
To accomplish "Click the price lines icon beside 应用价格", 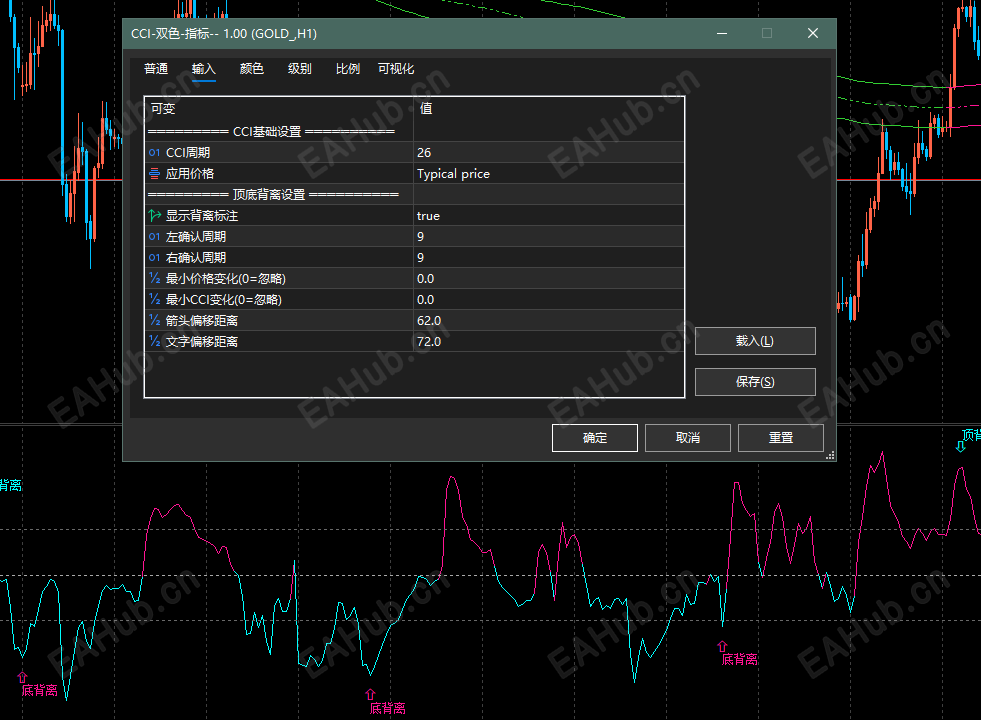I will click(155, 173).
